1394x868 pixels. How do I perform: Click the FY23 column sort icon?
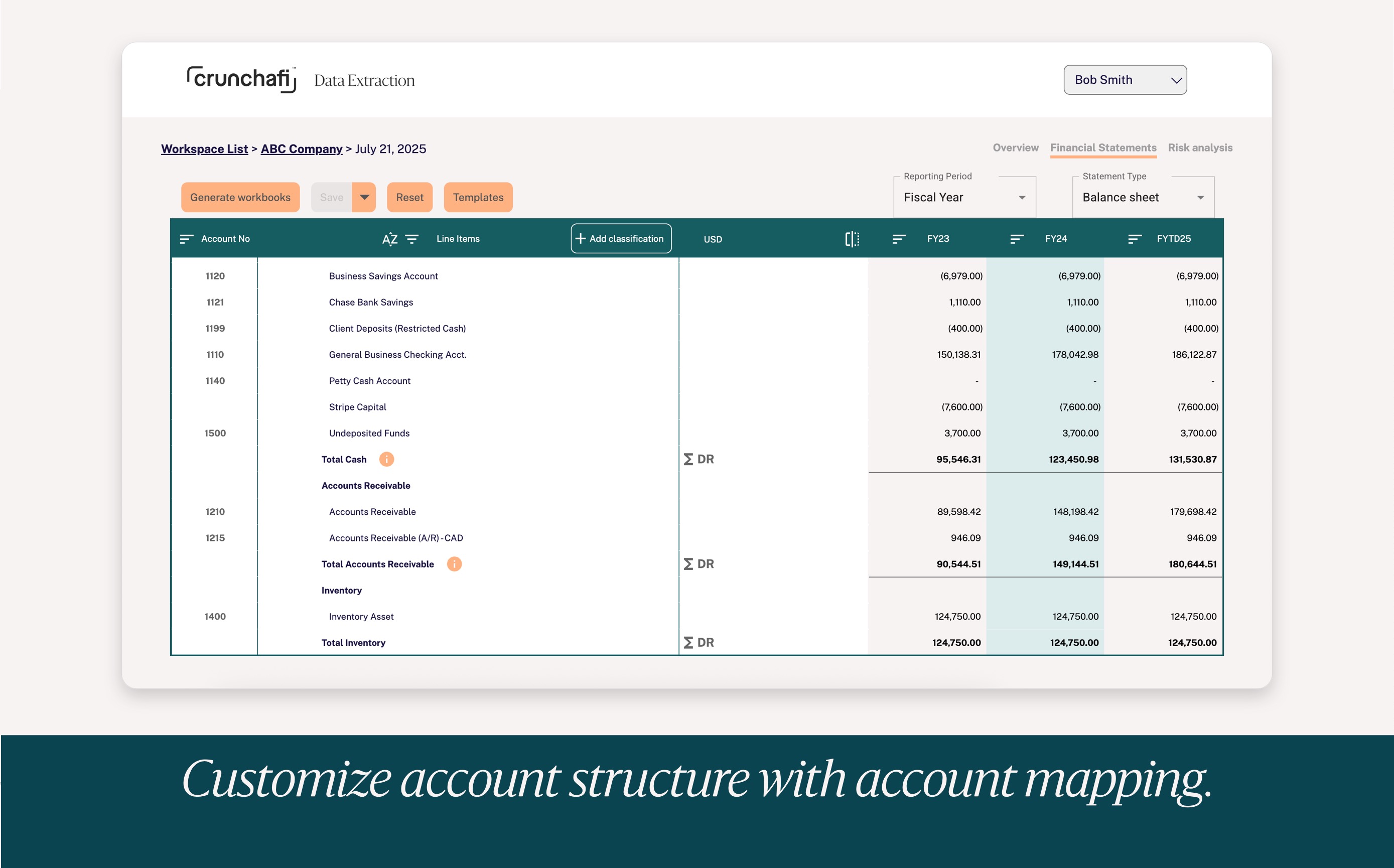[899, 239]
